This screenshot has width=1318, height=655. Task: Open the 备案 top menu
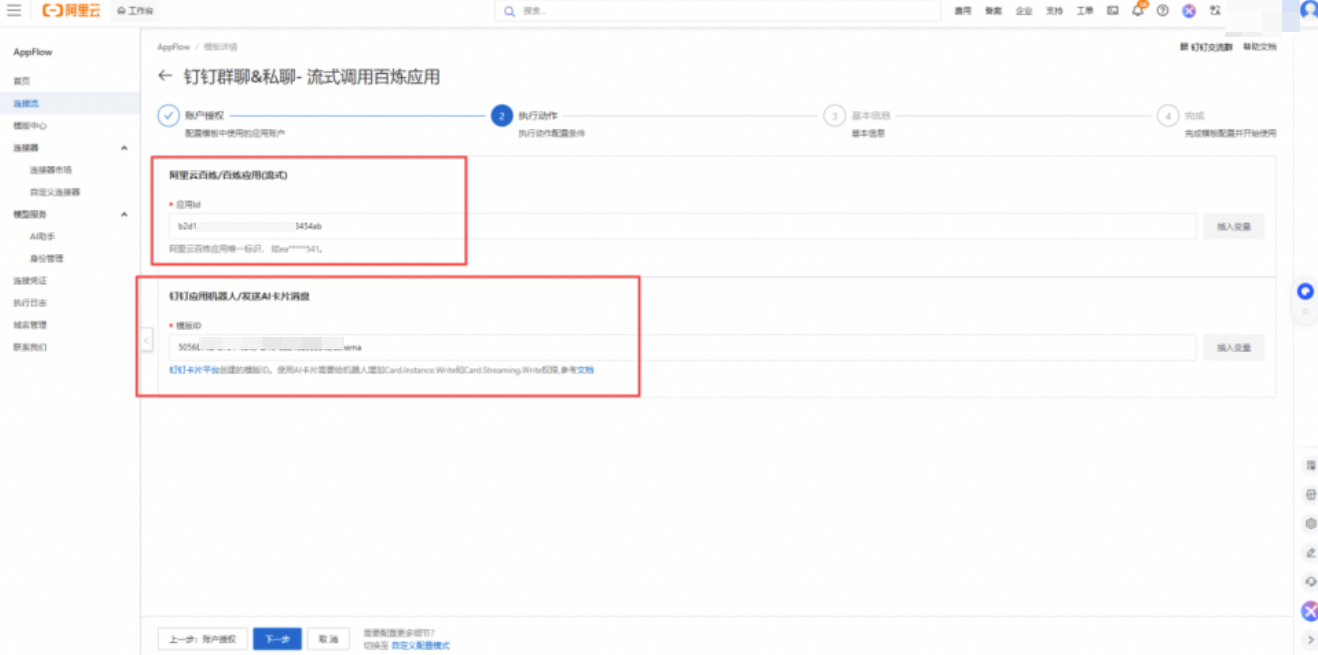click(993, 11)
